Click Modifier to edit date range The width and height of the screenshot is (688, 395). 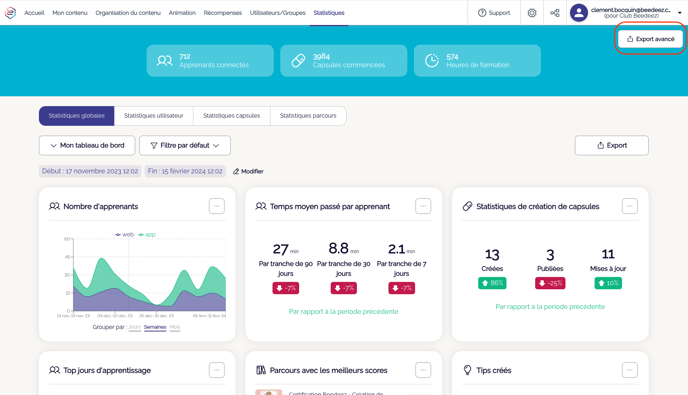(248, 171)
